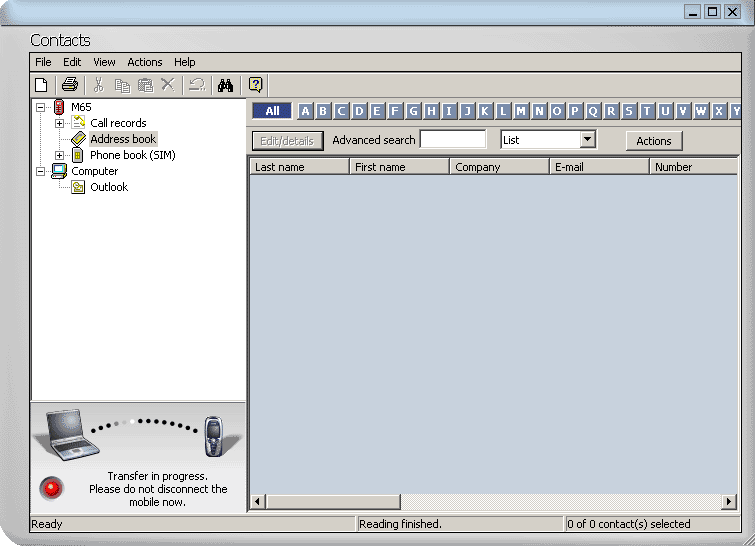Viewport: 755px width, 546px height.
Task: Filter contacts by letter O
Action: click(x=557, y=111)
